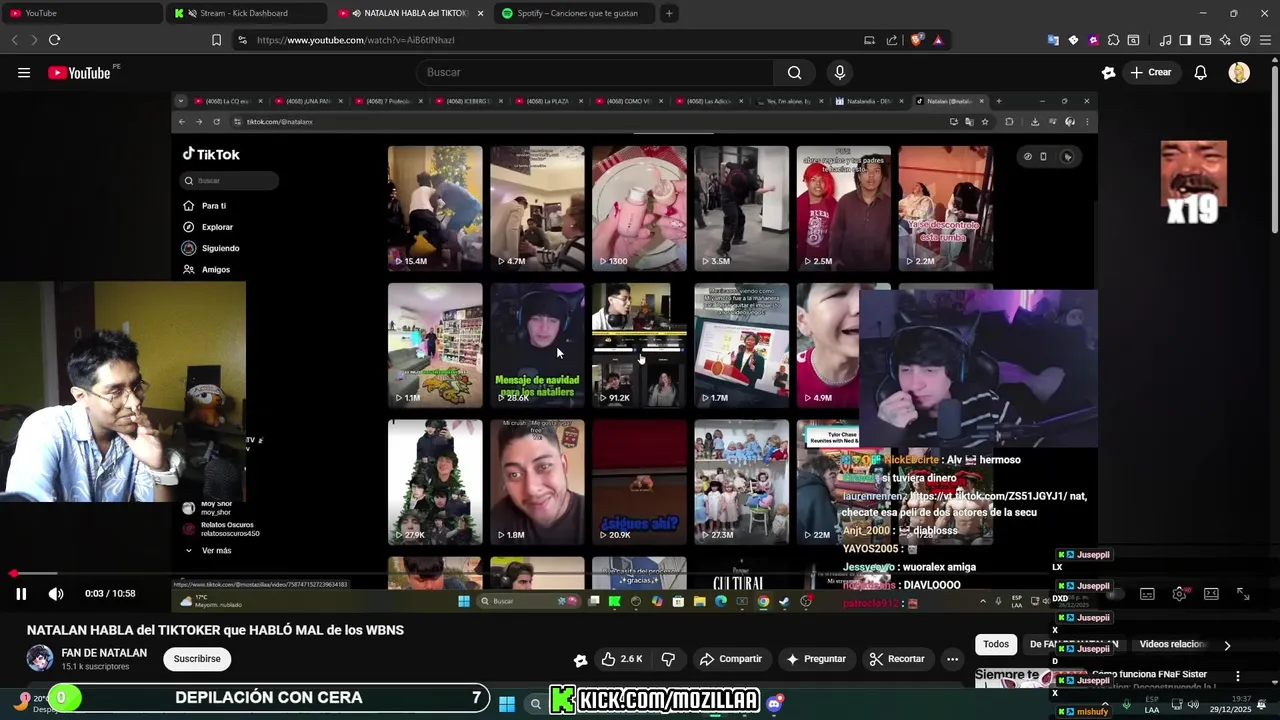
Task: Click the screen cast icon in address bar
Action: pyautogui.click(x=869, y=40)
